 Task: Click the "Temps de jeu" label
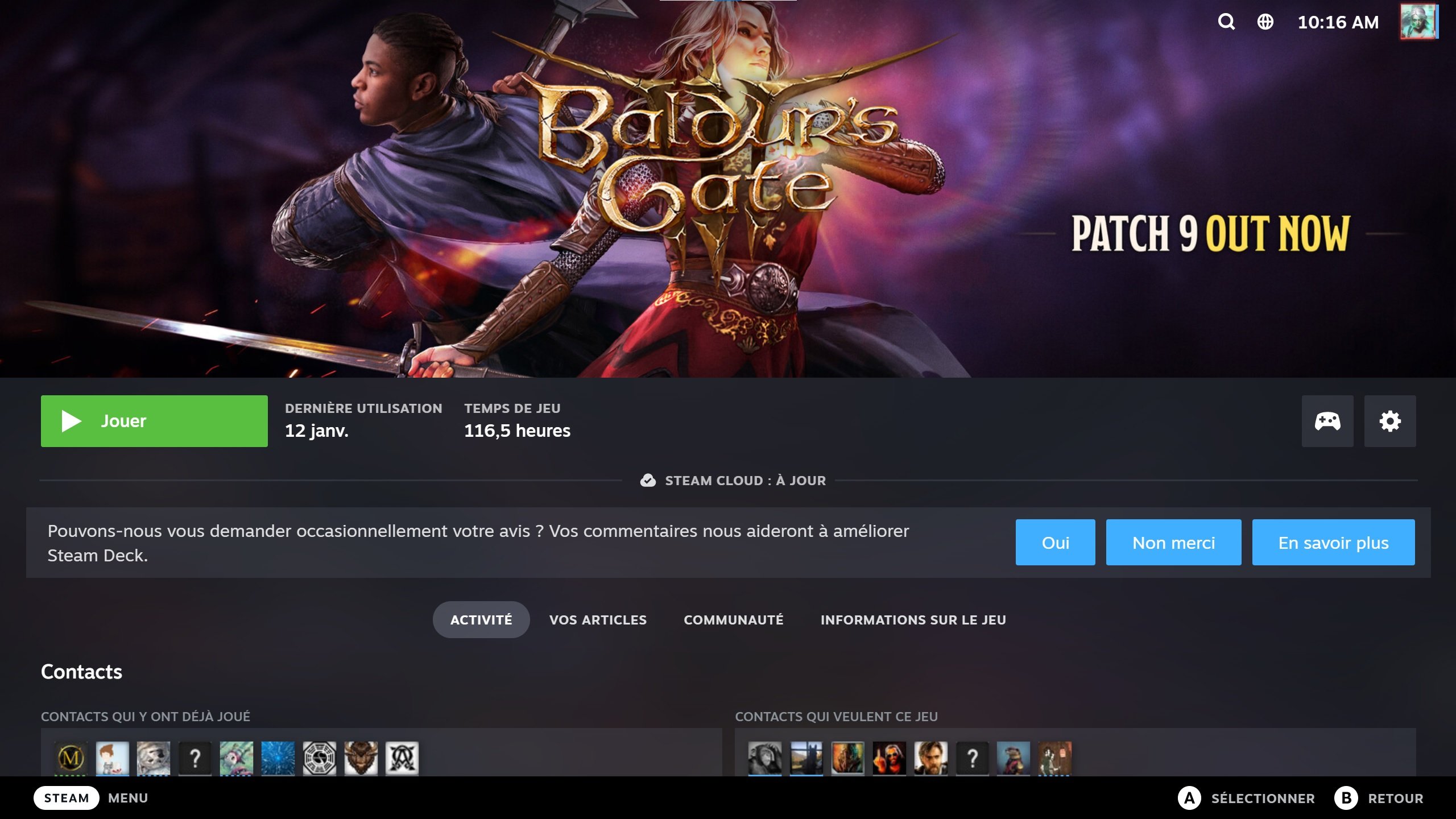point(512,408)
